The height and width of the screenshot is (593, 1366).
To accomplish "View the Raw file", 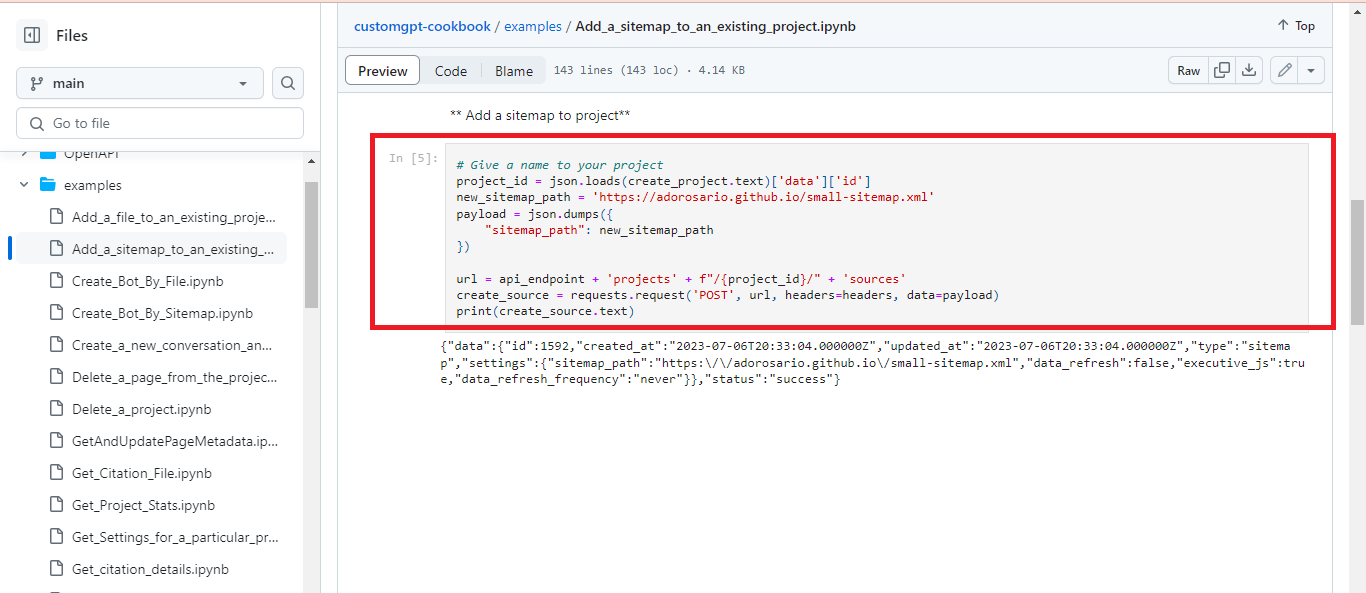I will [x=1188, y=70].
